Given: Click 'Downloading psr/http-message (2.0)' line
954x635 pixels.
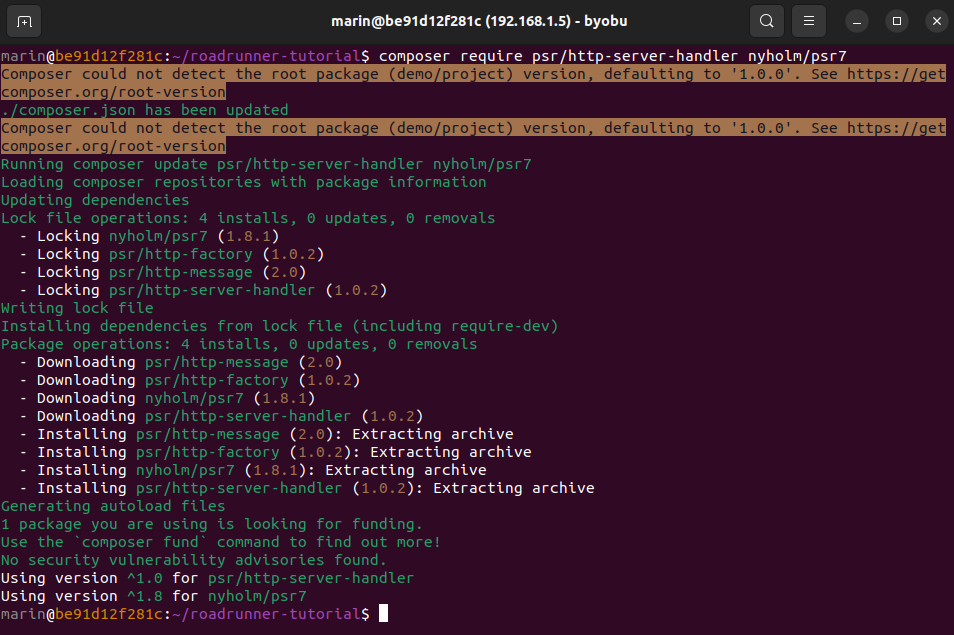Looking at the screenshot, I should tap(181, 362).
